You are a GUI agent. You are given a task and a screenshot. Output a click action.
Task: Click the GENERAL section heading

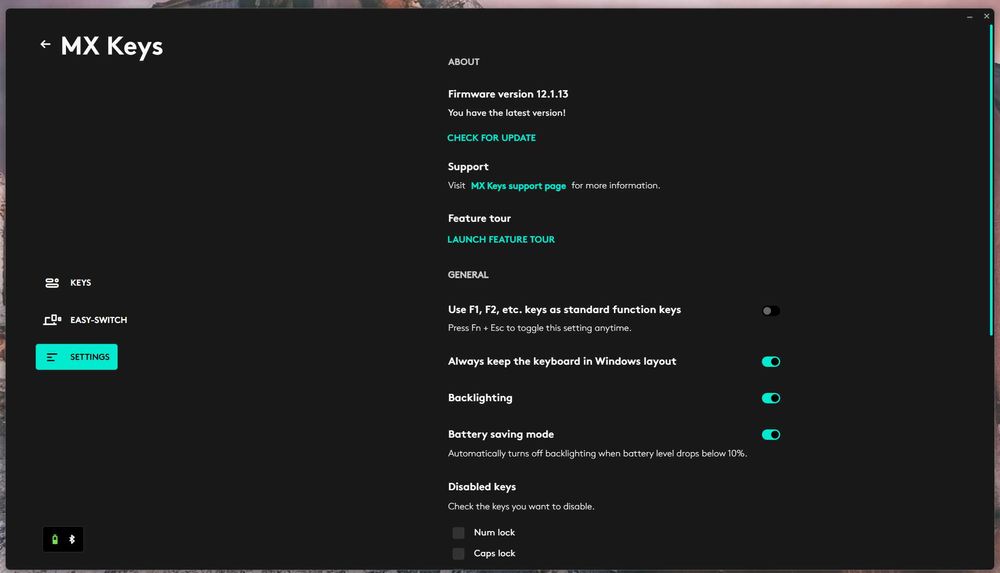point(468,274)
